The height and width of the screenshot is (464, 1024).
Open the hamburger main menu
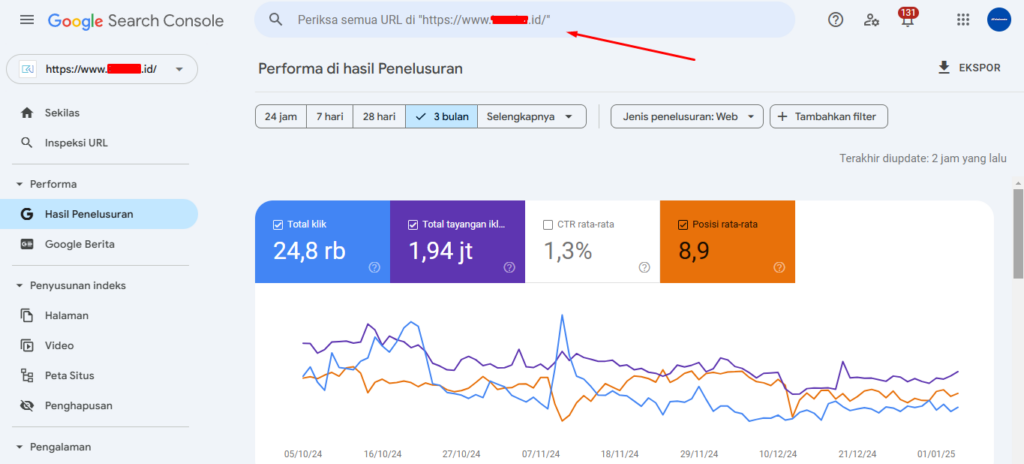coord(27,20)
